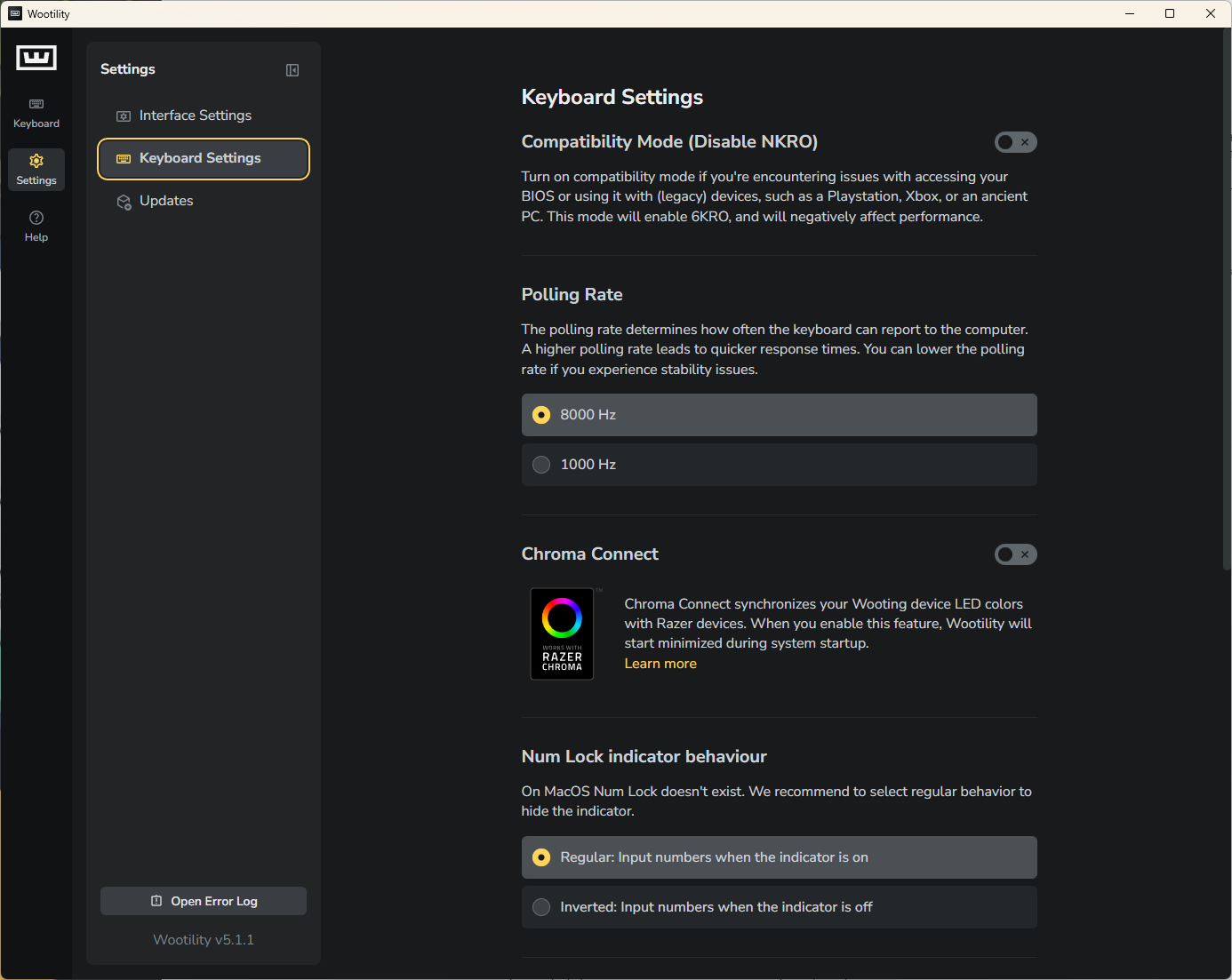This screenshot has height=980, width=1232.
Task: Toggle Compatibility Mode switch
Action: pos(1015,142)
